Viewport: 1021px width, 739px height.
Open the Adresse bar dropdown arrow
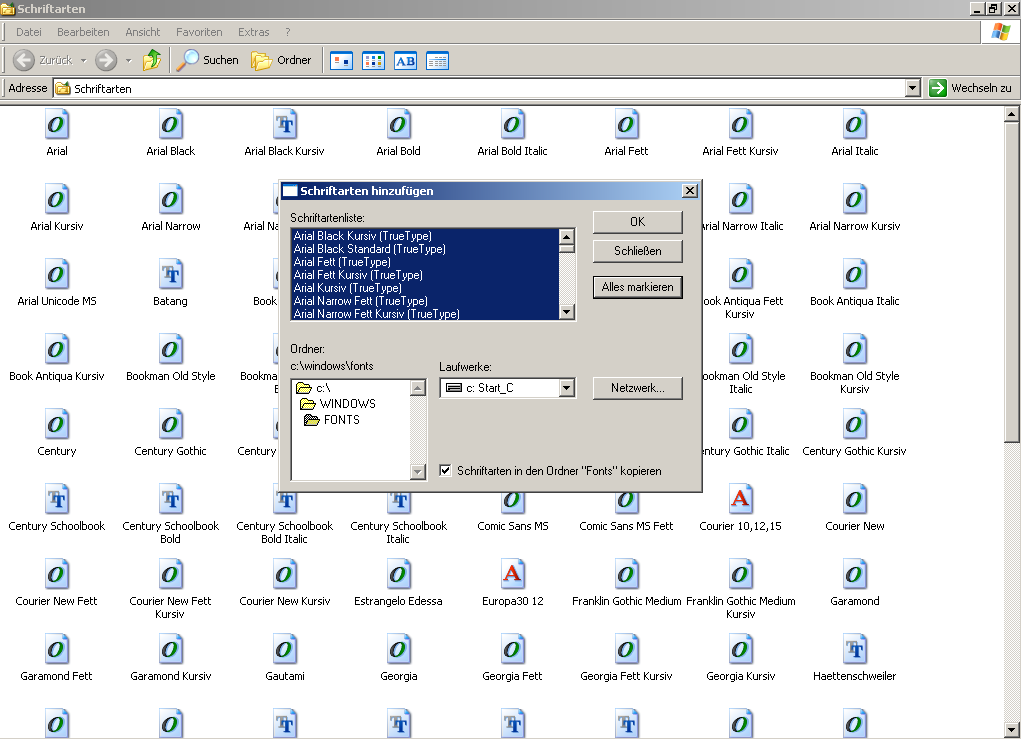click(913, 88)
